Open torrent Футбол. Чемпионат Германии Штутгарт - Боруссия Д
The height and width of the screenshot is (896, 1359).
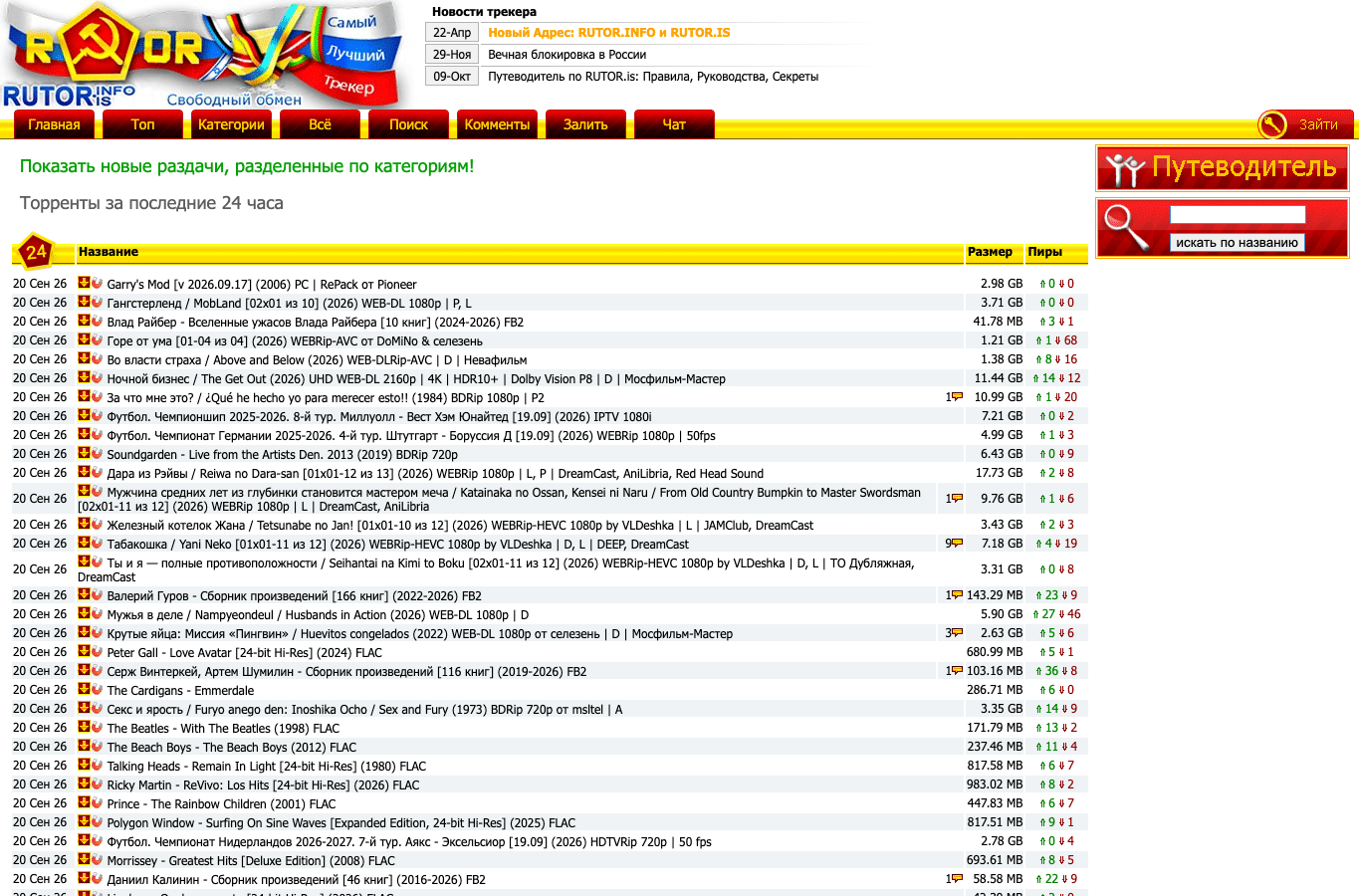click(411, 436)
